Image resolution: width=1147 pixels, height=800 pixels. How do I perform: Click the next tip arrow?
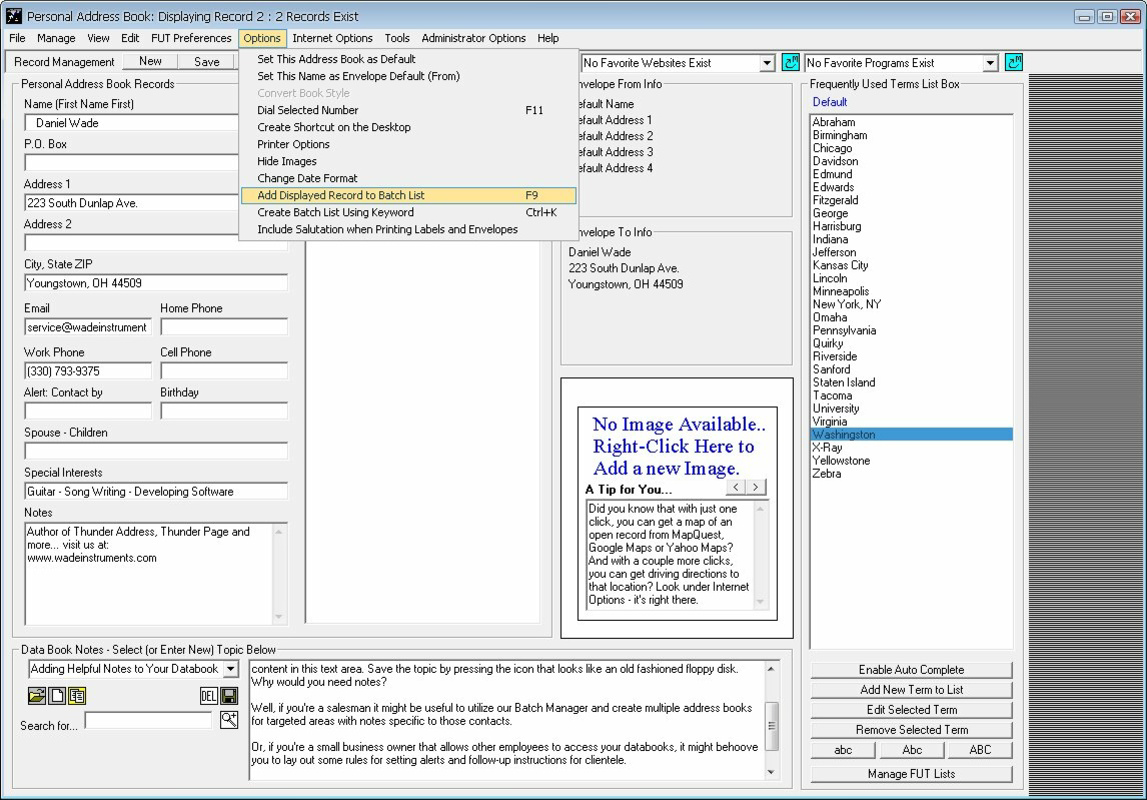(x=756, y=487)
